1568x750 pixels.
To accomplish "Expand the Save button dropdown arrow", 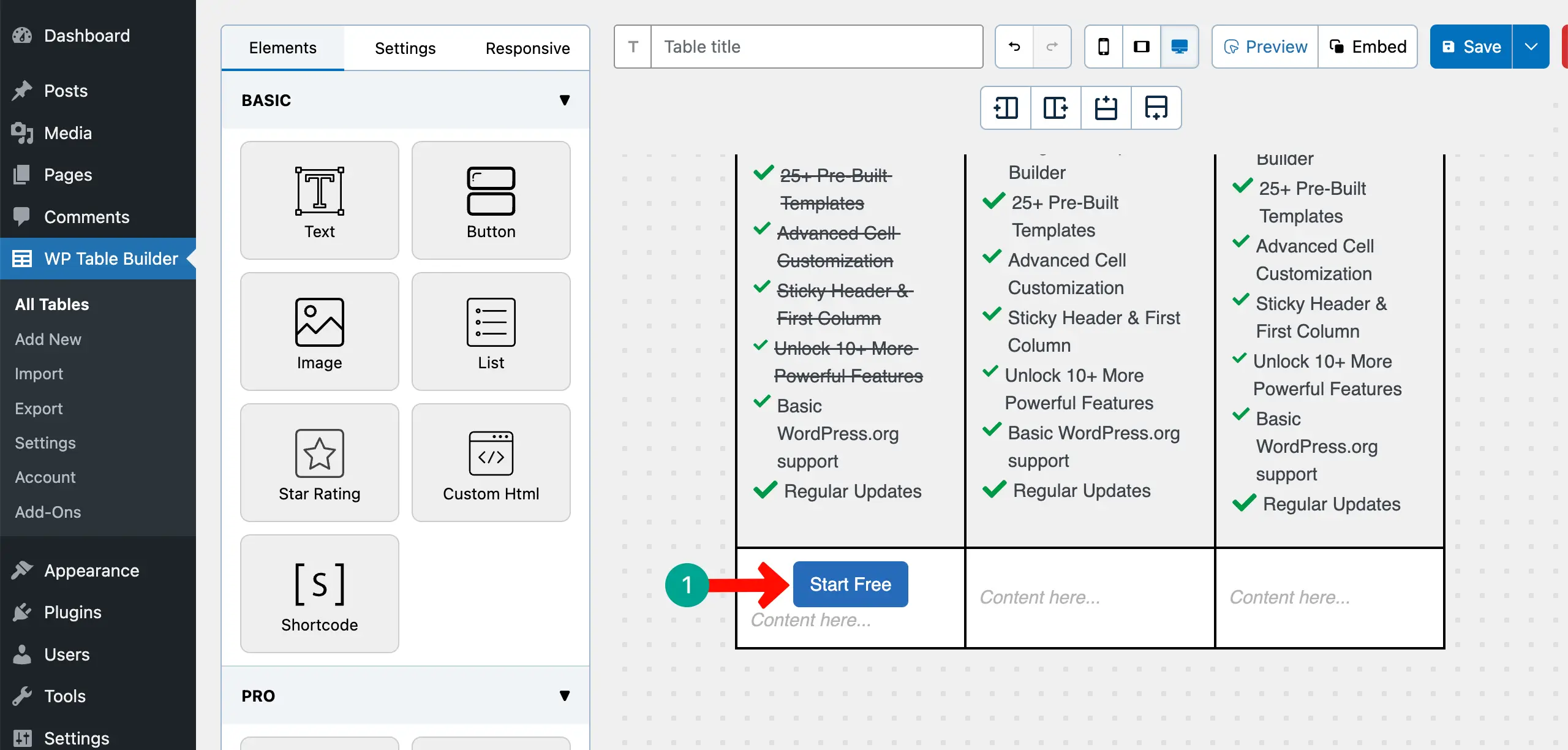I will pos(1531,47).
